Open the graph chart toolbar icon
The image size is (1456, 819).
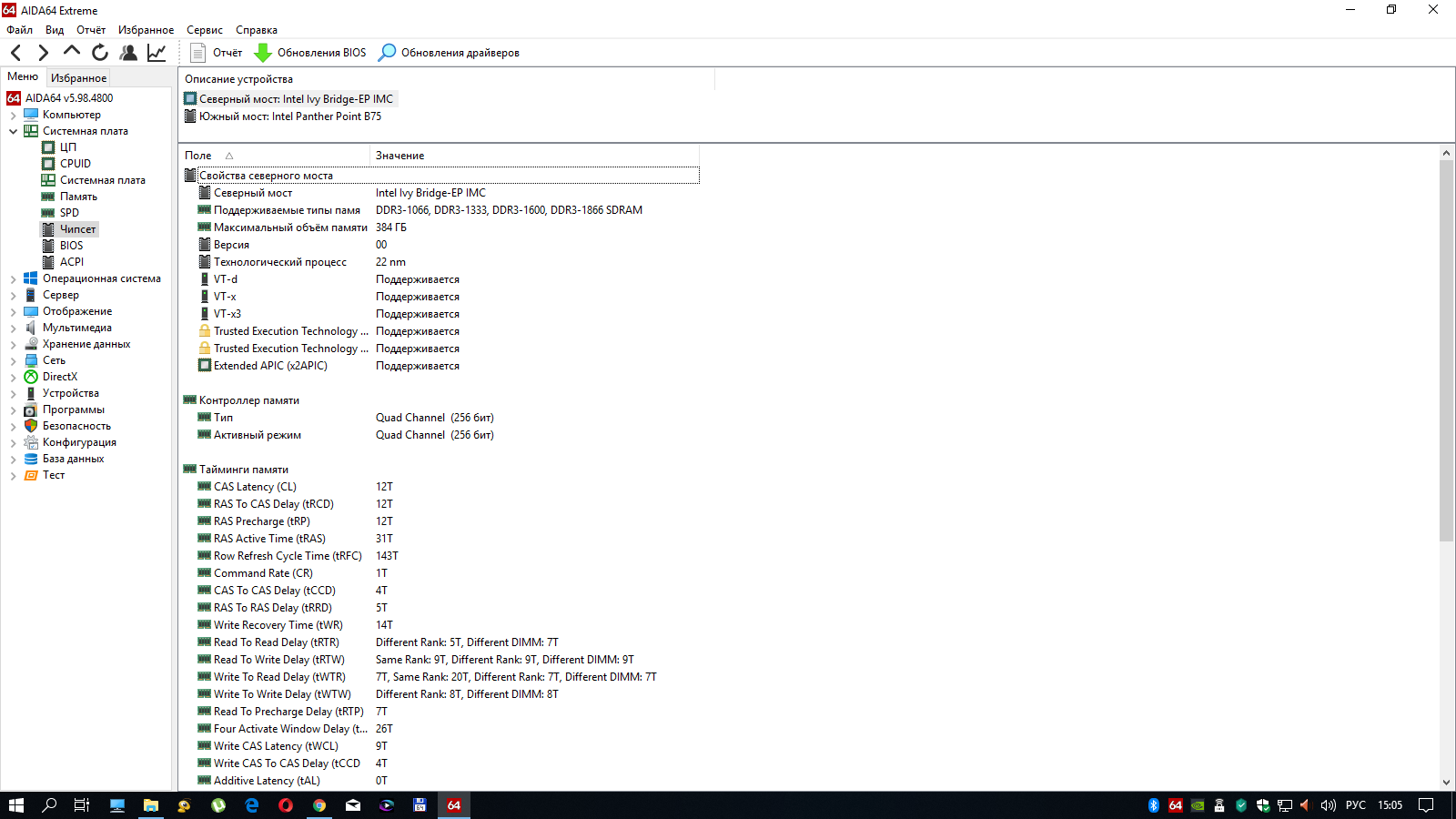pyautogui.click(x=157, y=53)
